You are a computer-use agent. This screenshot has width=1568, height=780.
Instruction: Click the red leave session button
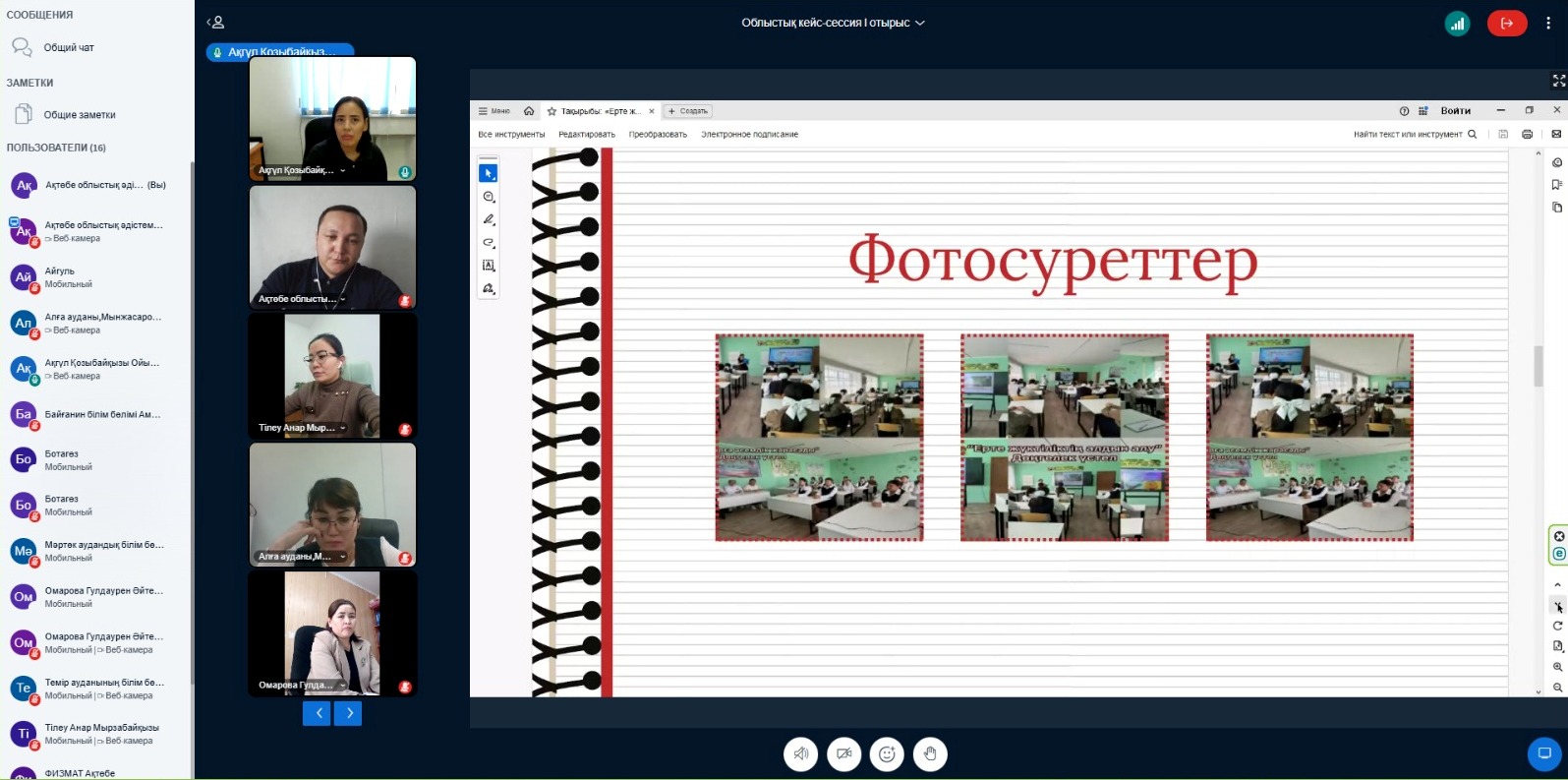(1506, 24)
